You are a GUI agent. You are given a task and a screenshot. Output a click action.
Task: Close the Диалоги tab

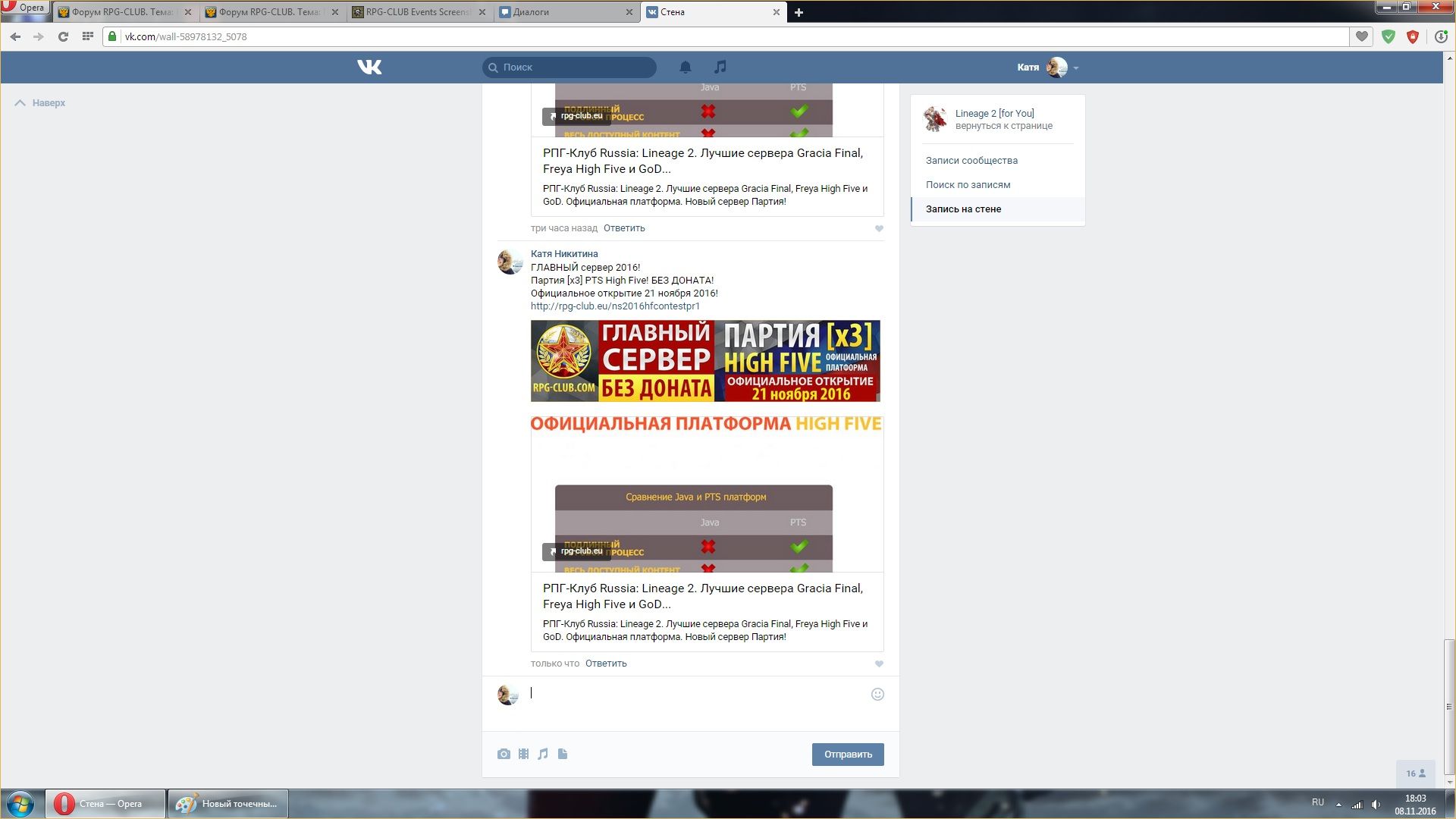coord(629,12)
